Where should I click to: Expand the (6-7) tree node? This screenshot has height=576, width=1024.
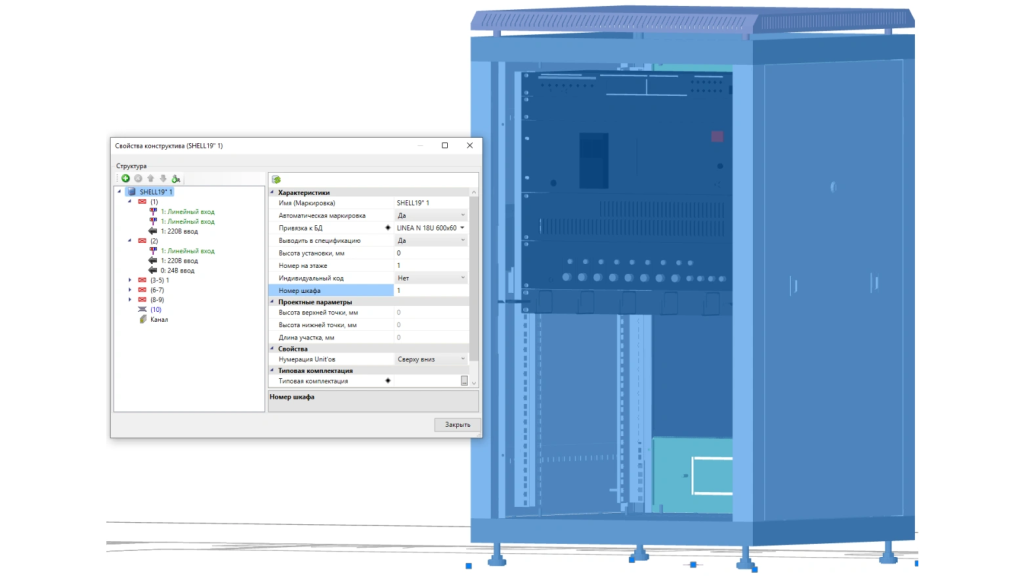pos(130,290)
